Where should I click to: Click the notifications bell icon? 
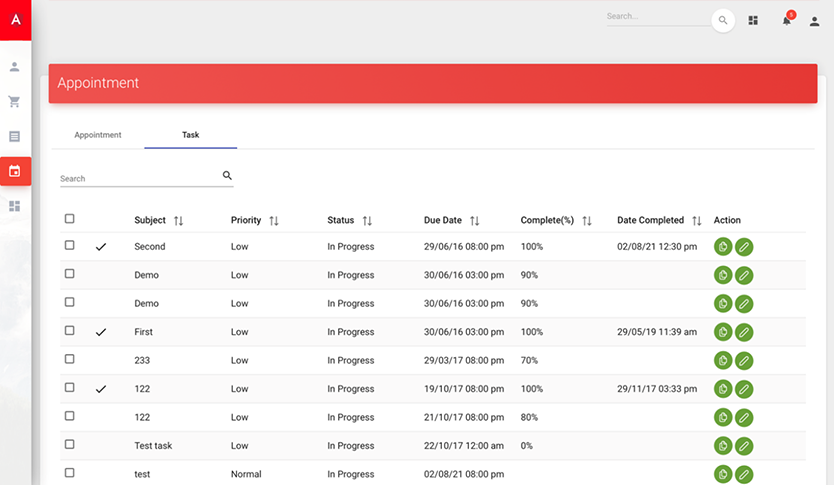tap(786, 21)
